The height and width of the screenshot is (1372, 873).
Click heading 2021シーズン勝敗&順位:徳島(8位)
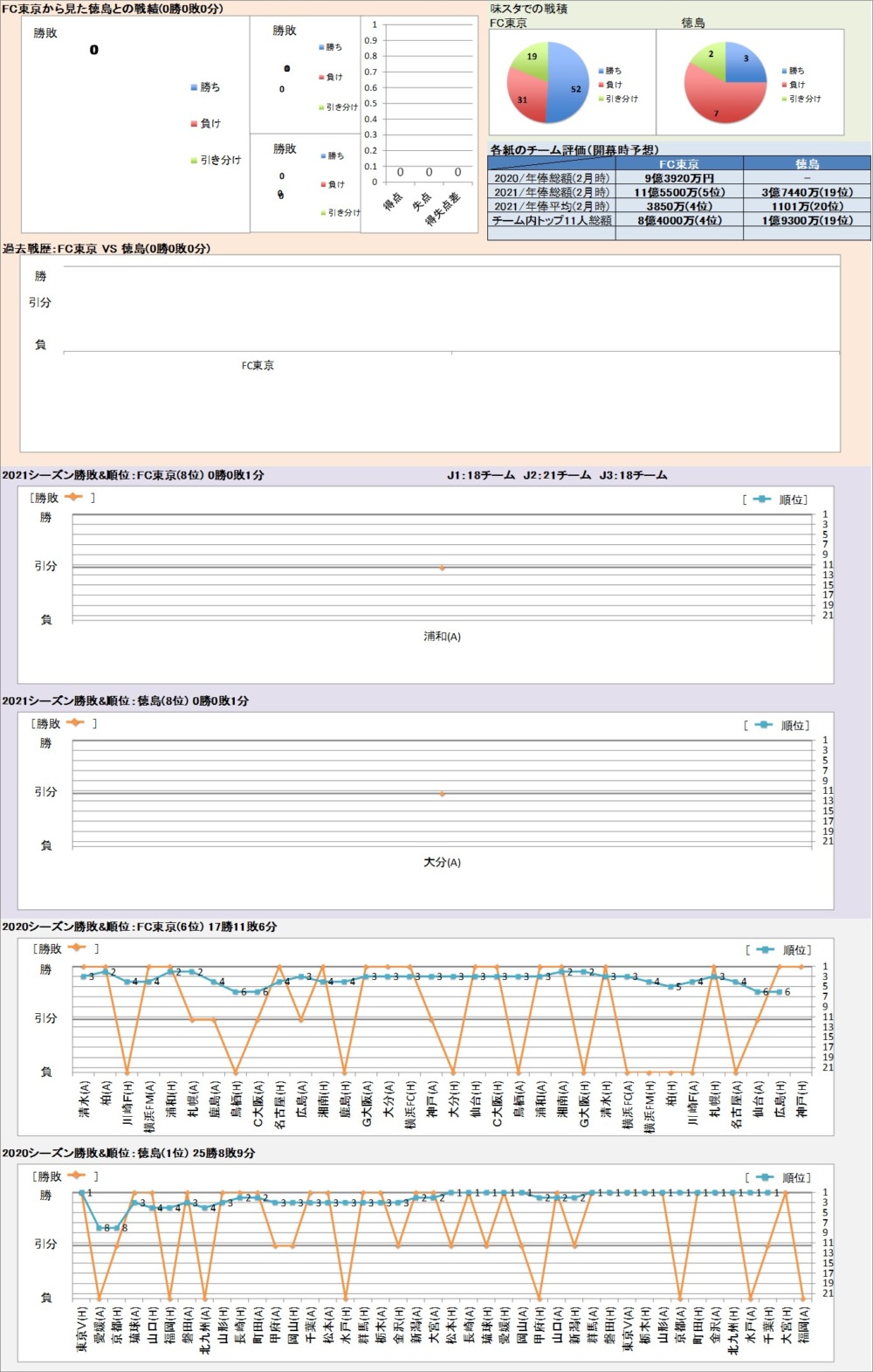[125, 700]
